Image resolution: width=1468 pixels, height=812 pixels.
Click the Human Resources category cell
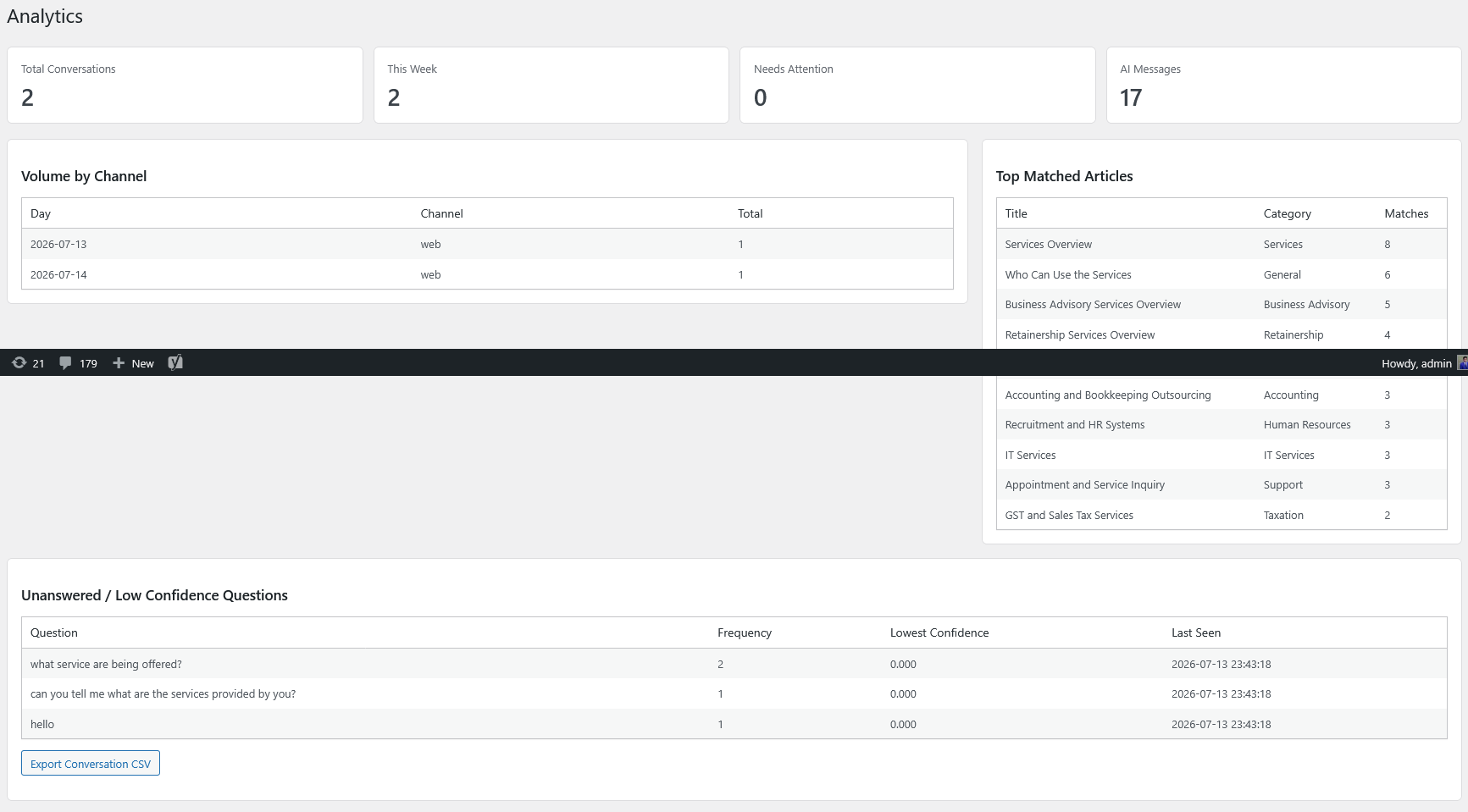point(1307,424)
